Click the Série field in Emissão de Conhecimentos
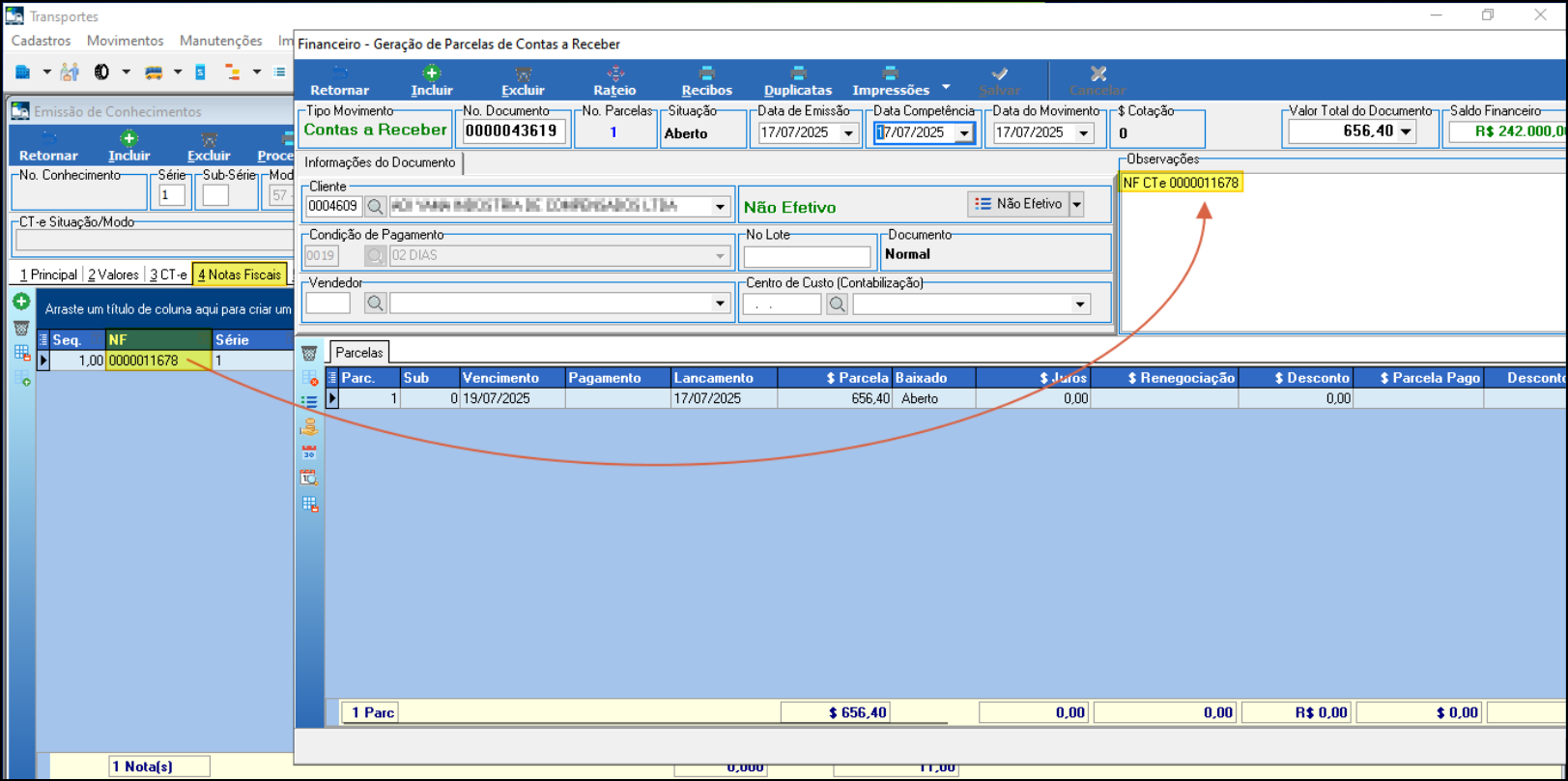The image size is (1568, 781). pyautogui.click(x=172, y=195)
